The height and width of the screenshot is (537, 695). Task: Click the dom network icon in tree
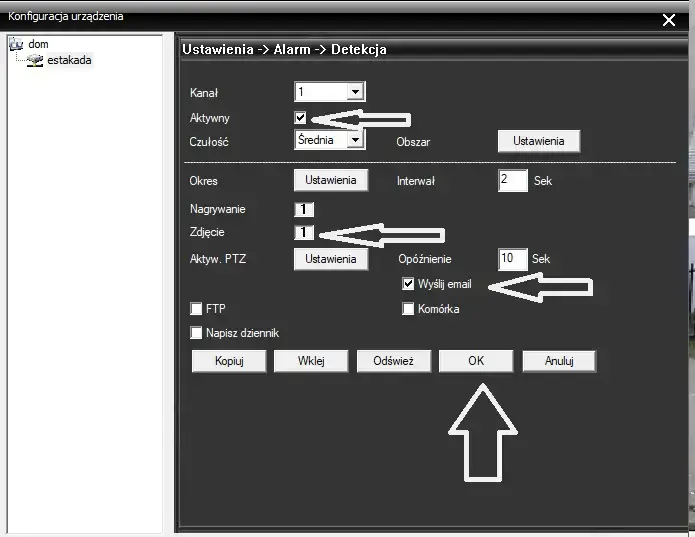click(16, 44)
